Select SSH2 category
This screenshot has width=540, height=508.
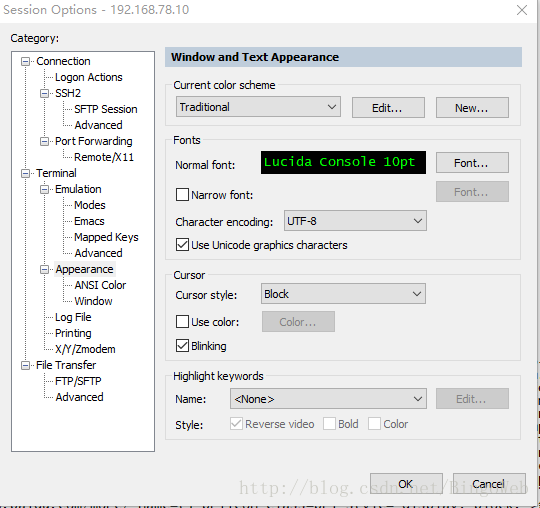[68, 93]
